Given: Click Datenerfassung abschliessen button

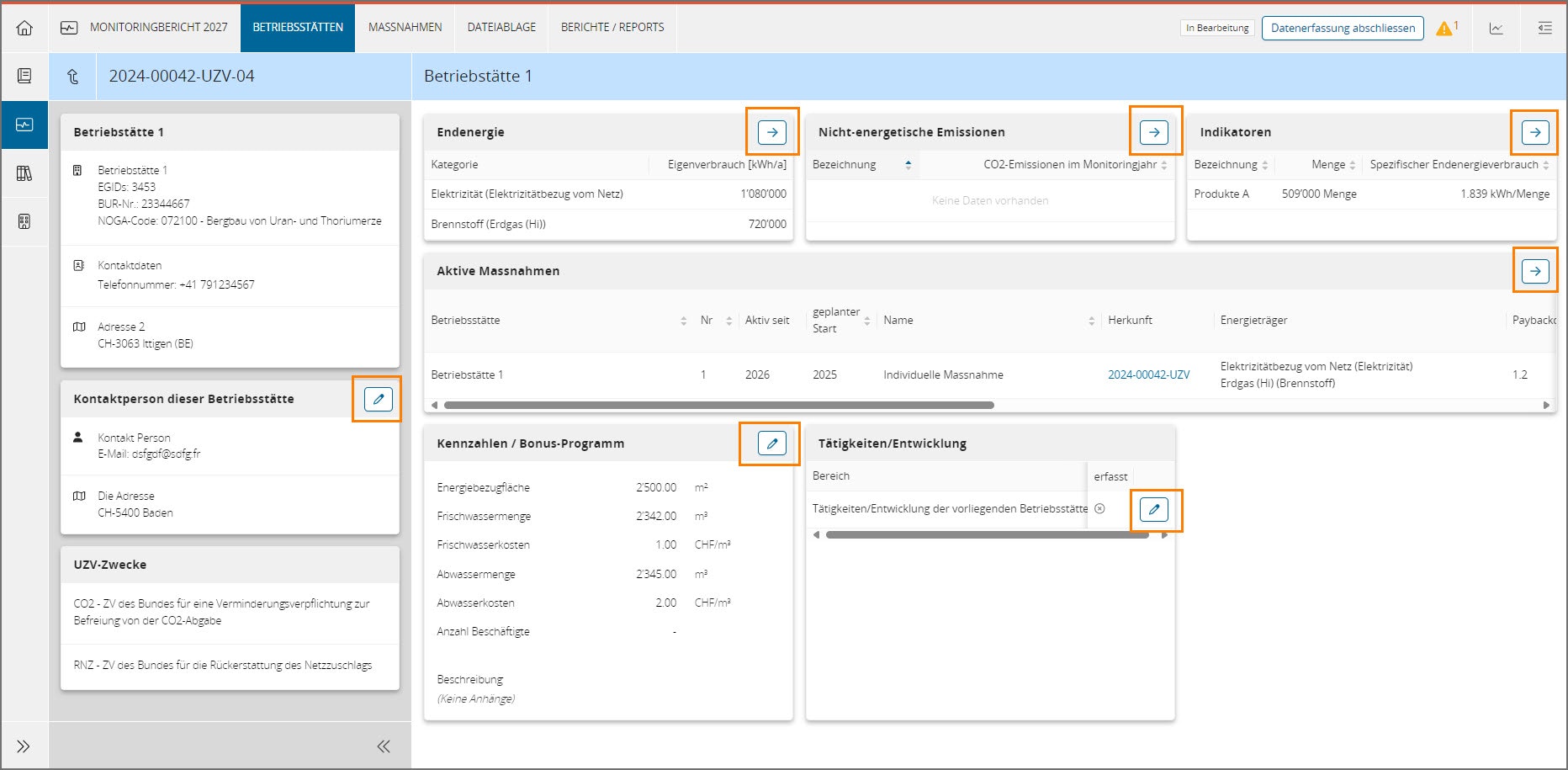Looking at the screenshot, I should (x=1342, y=28).
